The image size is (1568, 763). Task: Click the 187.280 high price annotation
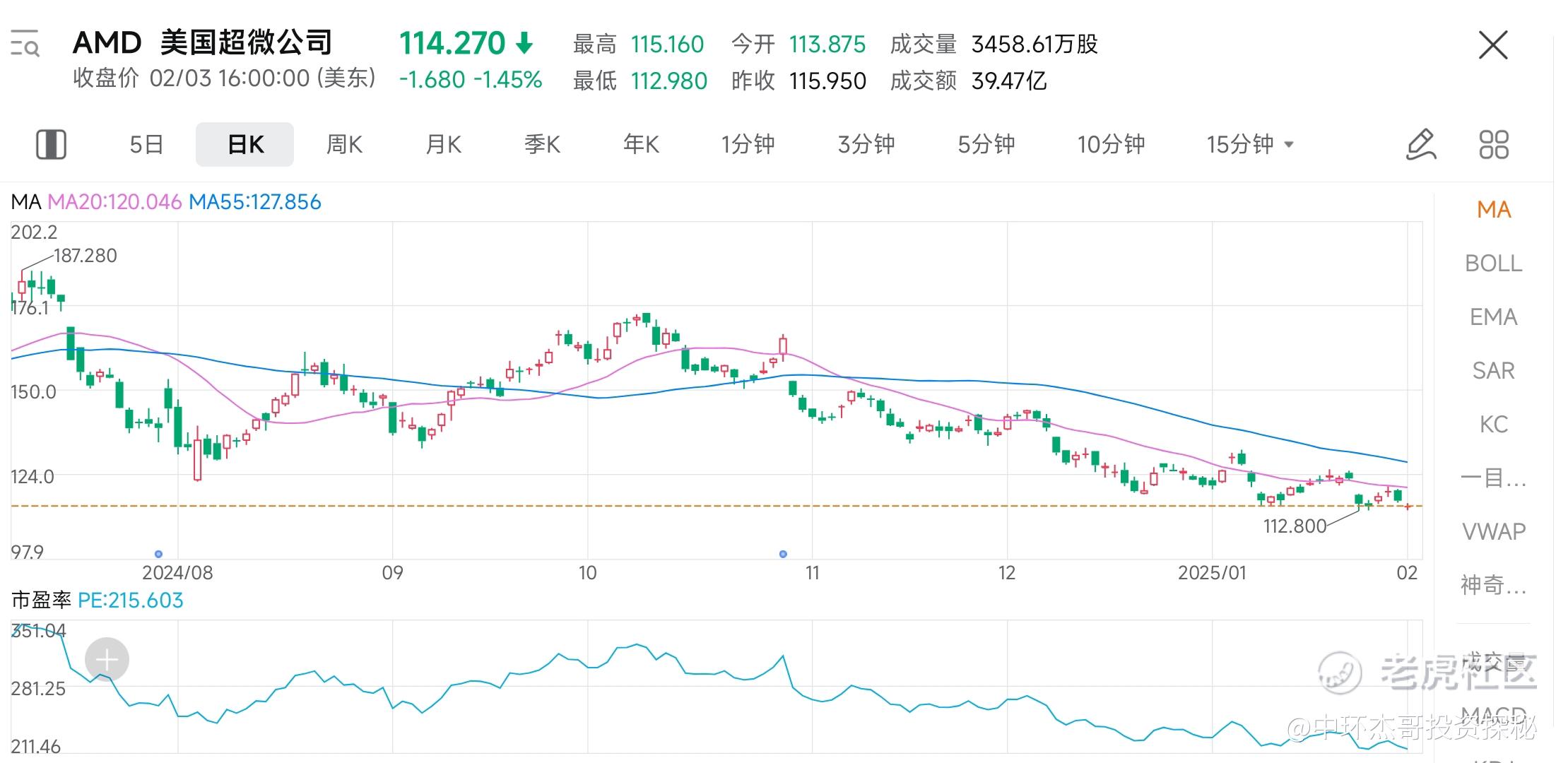pos(86,256)
